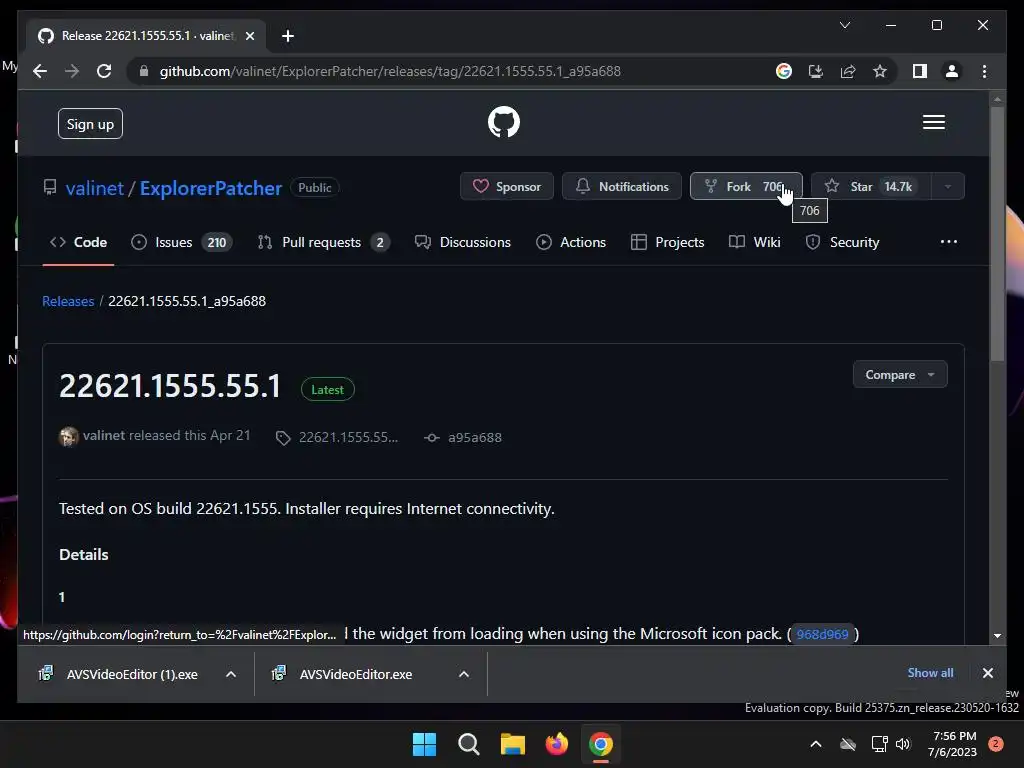Click Show all downloads

pos(930,673)
